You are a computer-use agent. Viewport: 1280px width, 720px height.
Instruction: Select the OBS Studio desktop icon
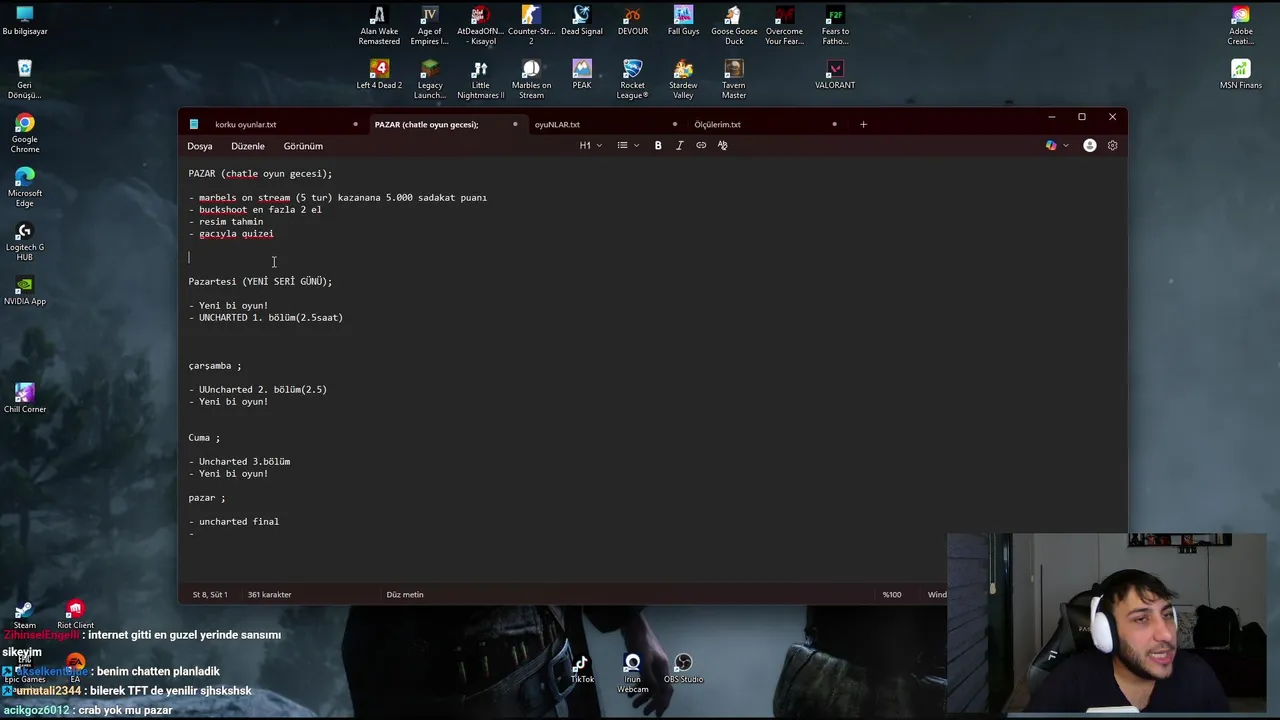tap(684, 669)
